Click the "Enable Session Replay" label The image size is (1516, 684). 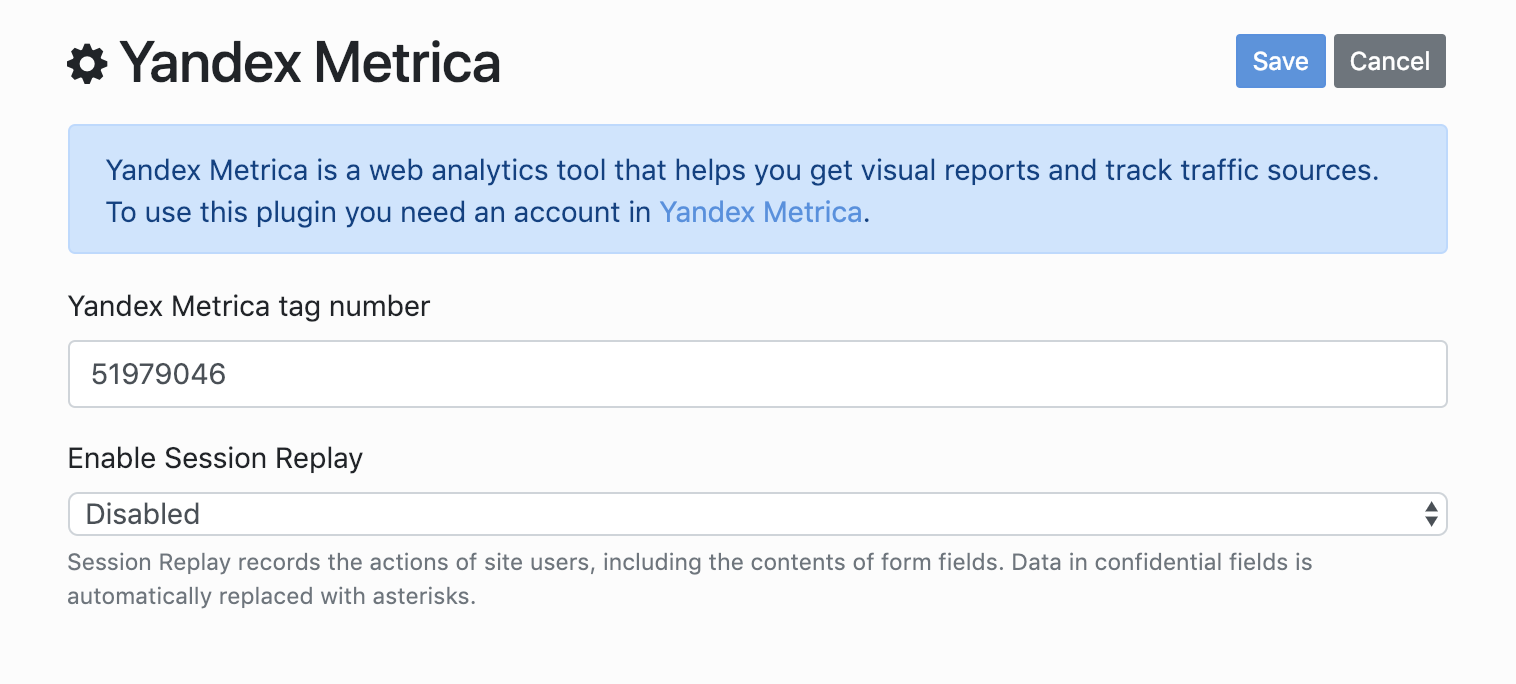pos(215,458)
